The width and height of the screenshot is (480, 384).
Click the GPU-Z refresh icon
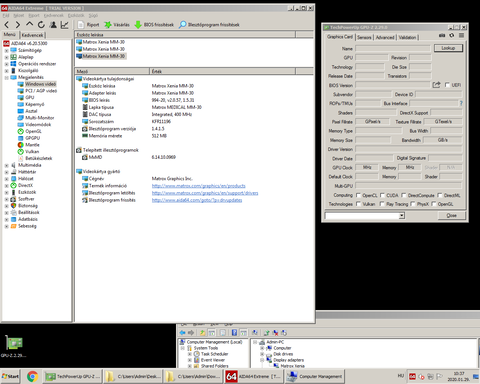click(x=452, y=35)
